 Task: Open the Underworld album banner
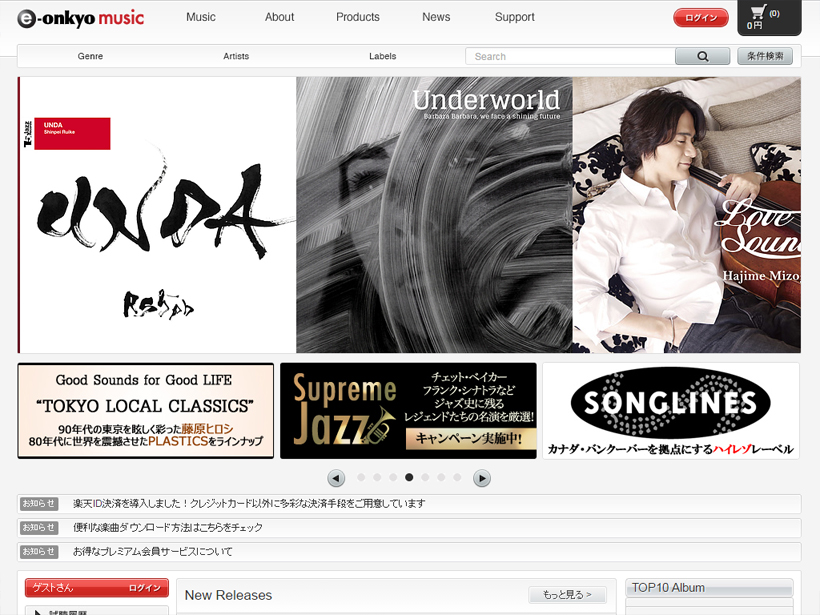click(x=435, y=215)
